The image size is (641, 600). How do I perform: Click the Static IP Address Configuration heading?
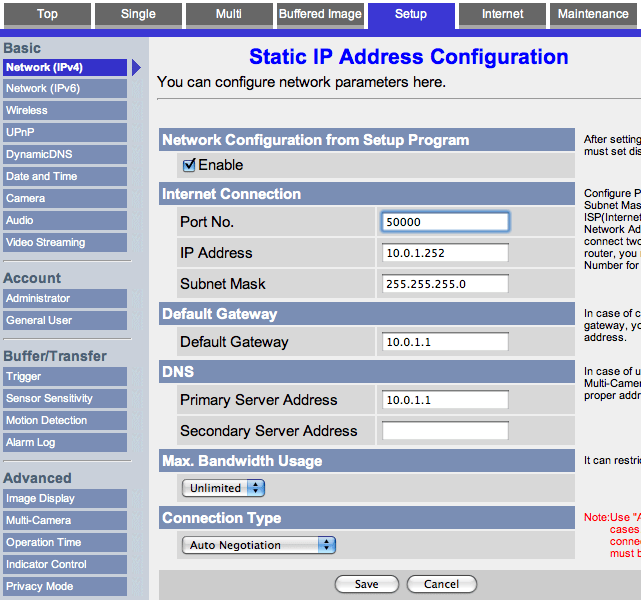409,56
